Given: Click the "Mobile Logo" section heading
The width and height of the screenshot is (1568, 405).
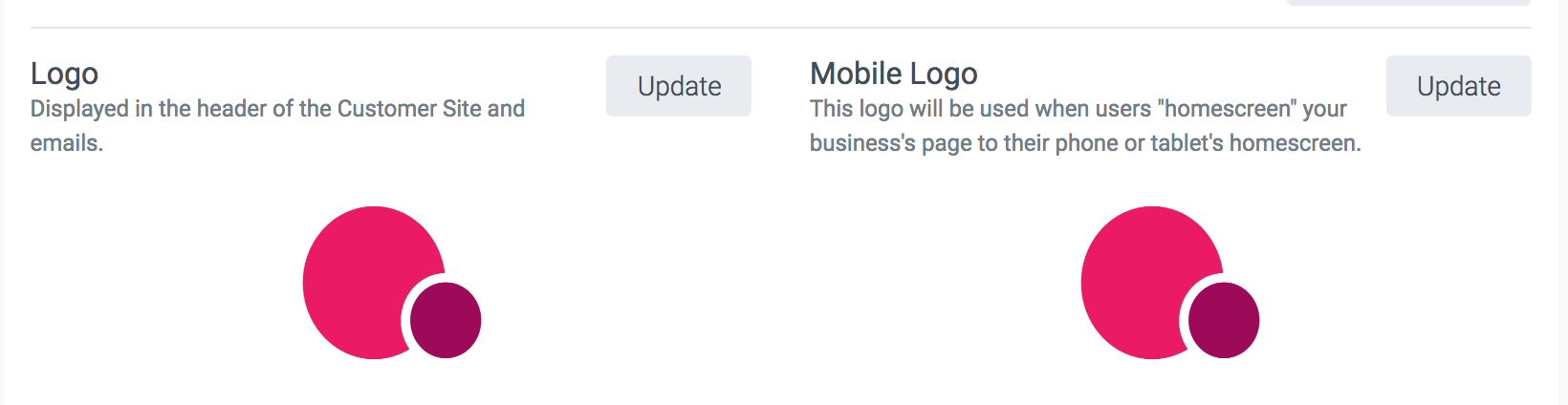Looking at the screenshot, I should (893, 74).
